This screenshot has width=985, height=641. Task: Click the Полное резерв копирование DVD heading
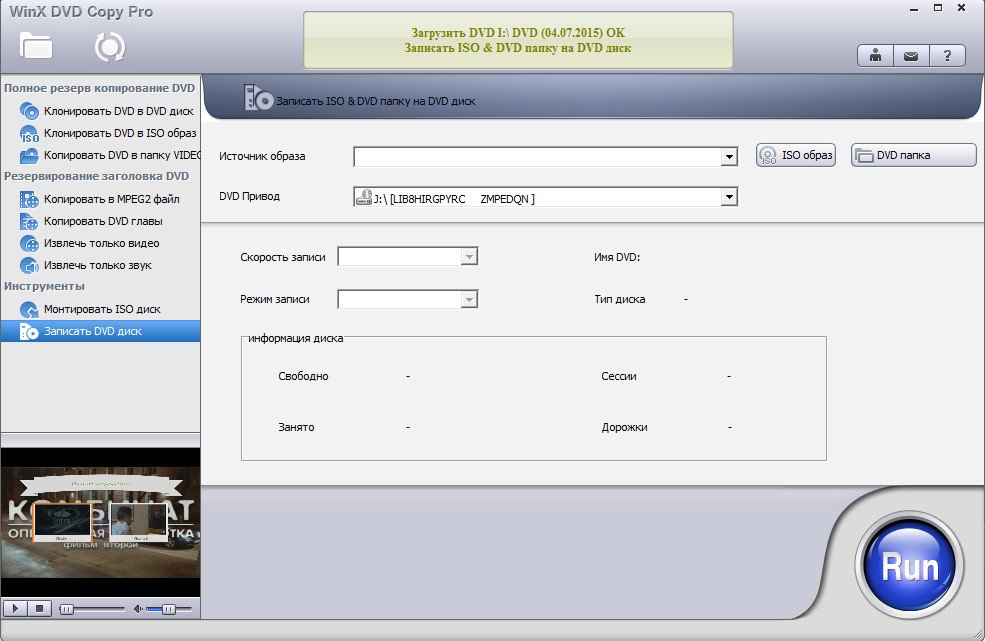pyautogui.click(x=99, y=88)
